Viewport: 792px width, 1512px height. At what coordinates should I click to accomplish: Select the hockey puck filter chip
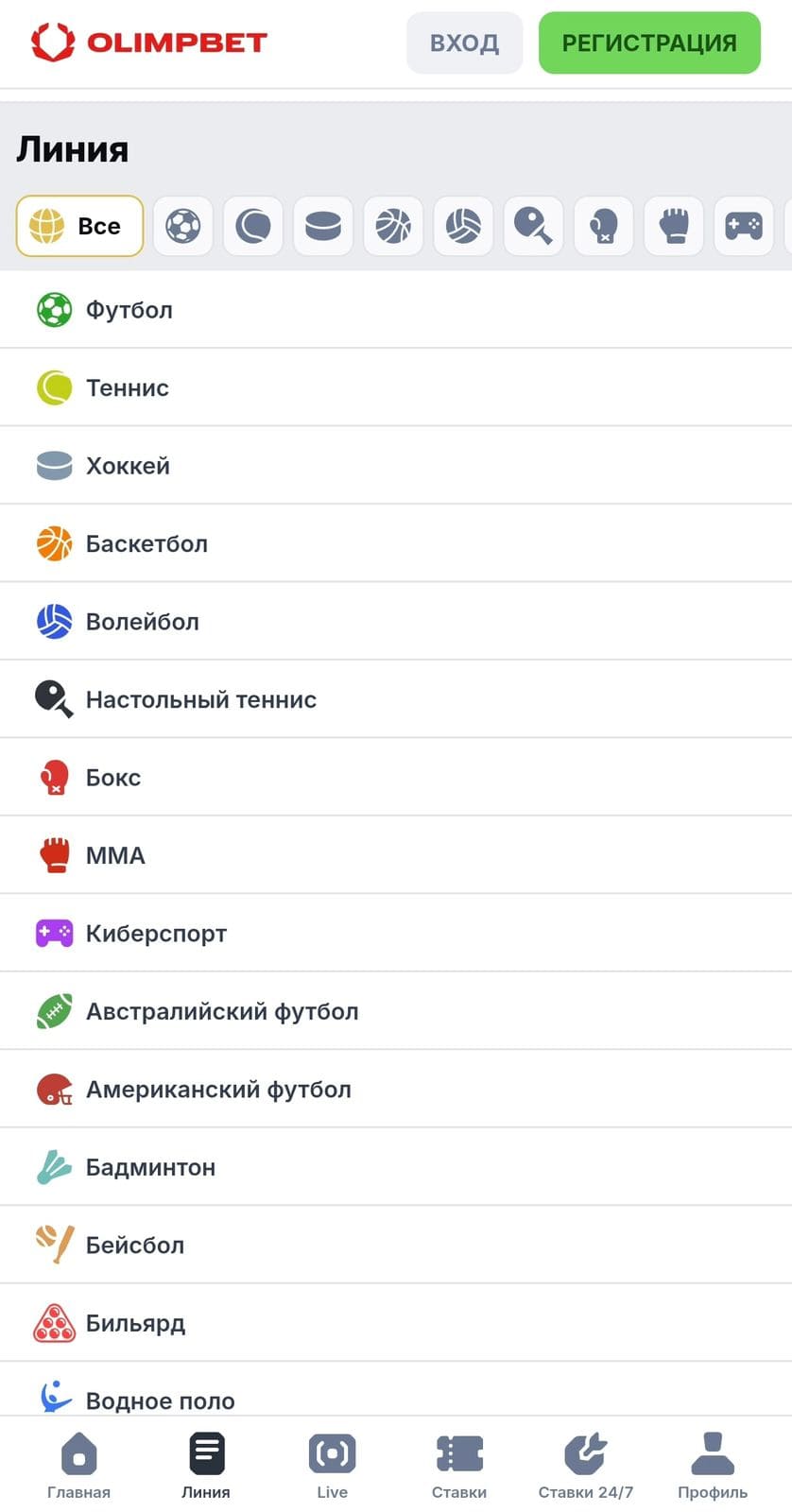coord(323,226)
